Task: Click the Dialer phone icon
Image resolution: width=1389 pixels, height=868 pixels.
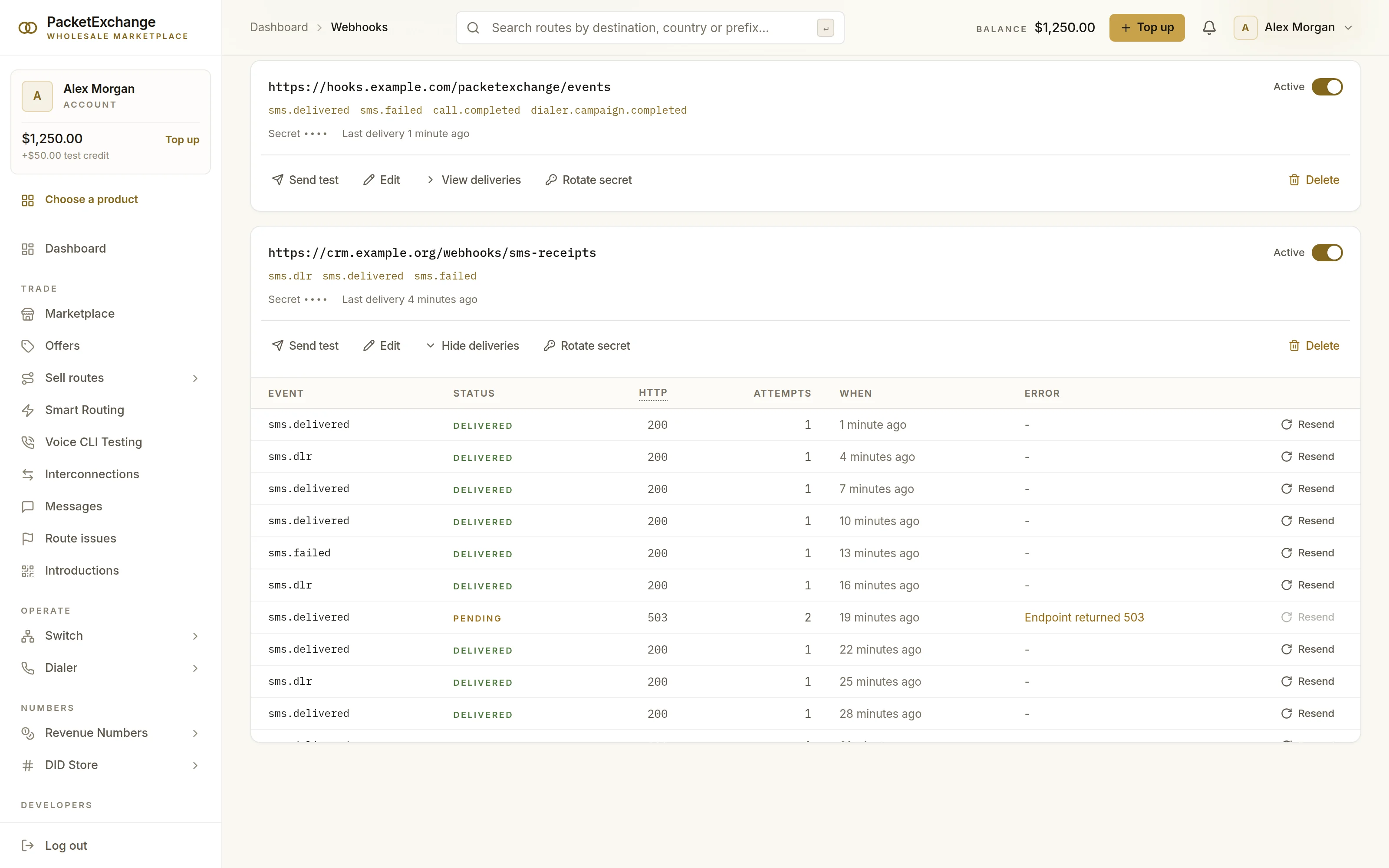Action: [x=27, y=667]
